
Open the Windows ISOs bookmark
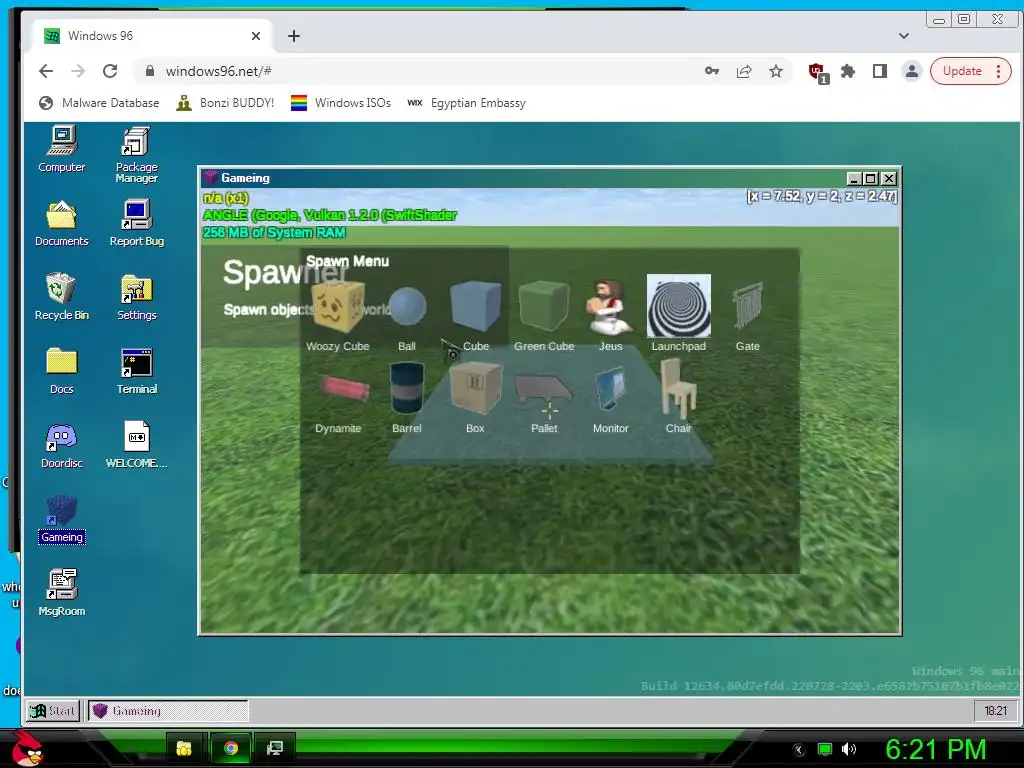click(341, 103)
